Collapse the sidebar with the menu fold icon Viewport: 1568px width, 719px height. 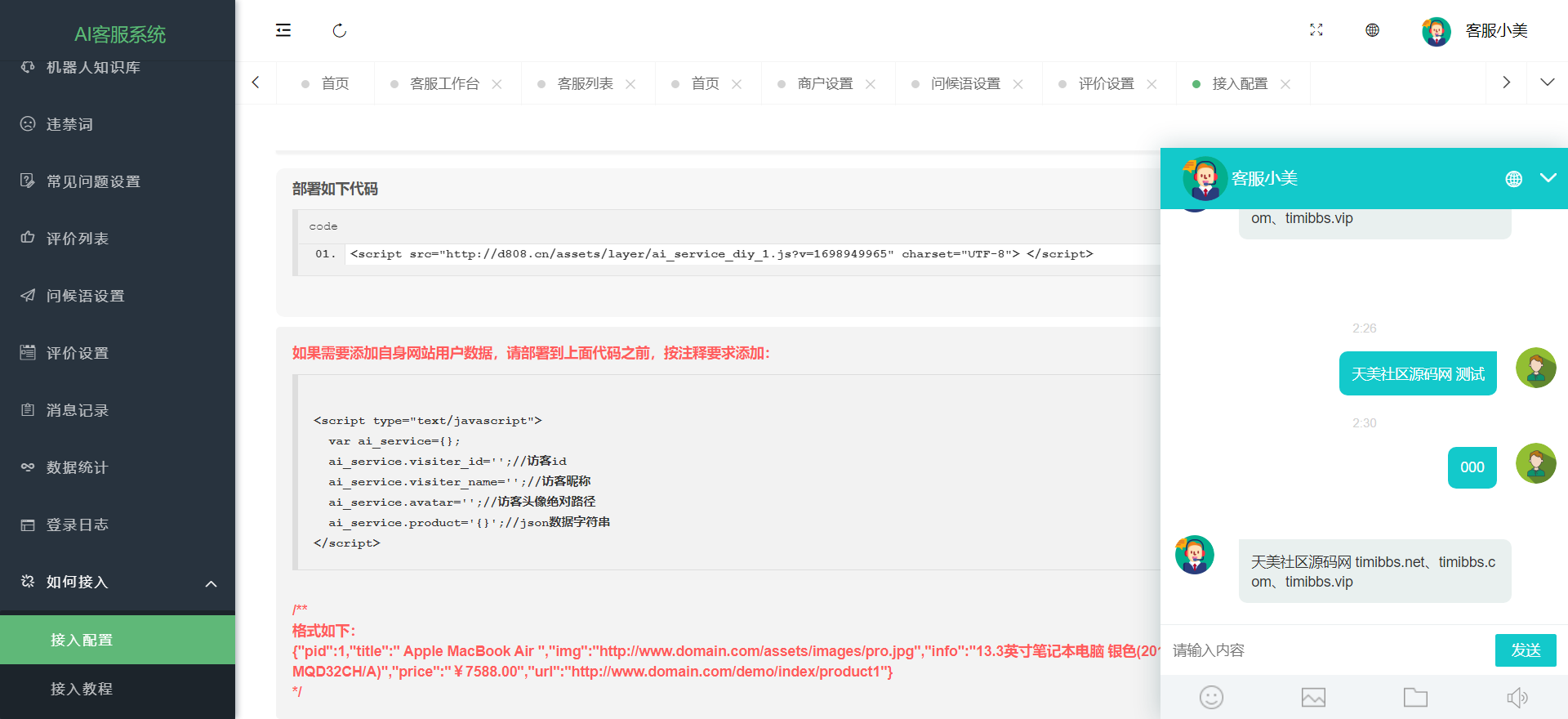[283, 30]
